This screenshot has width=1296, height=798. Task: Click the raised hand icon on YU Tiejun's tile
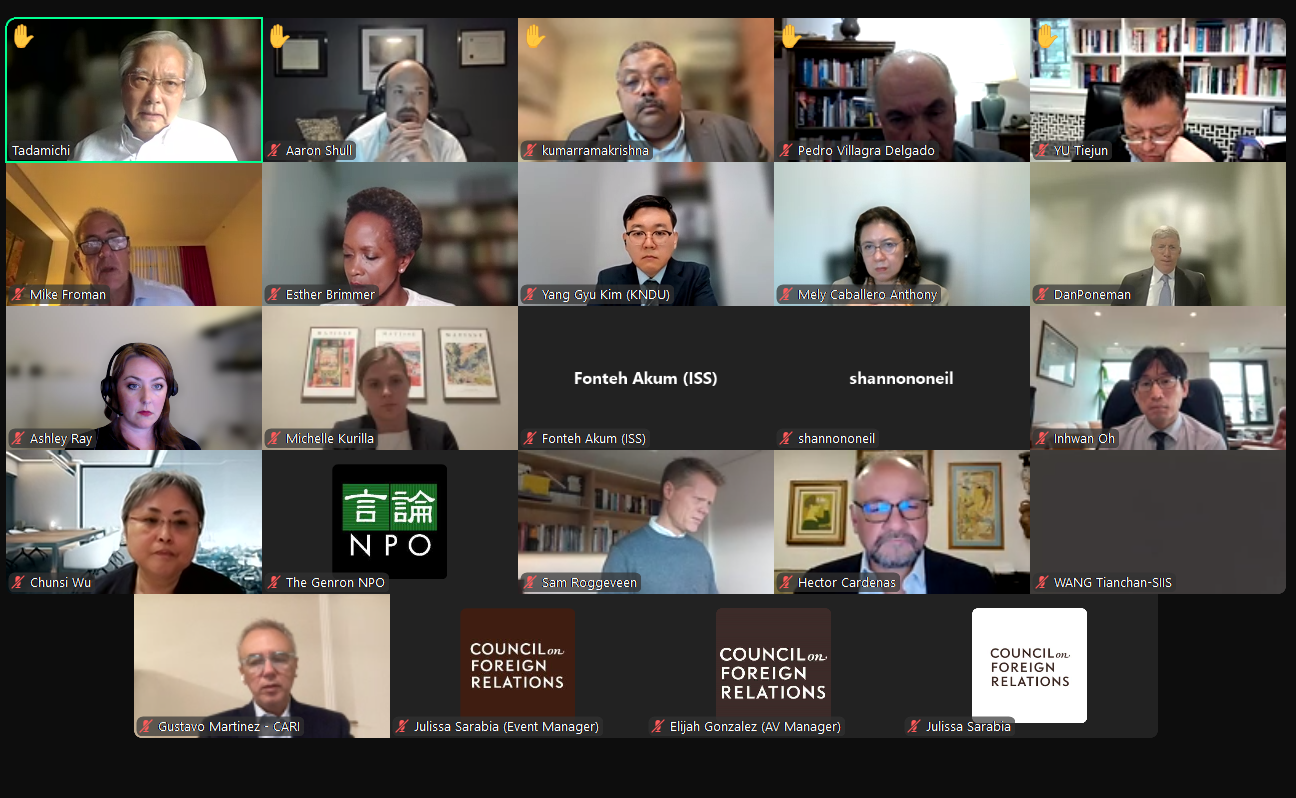(x=1046, y=37)
